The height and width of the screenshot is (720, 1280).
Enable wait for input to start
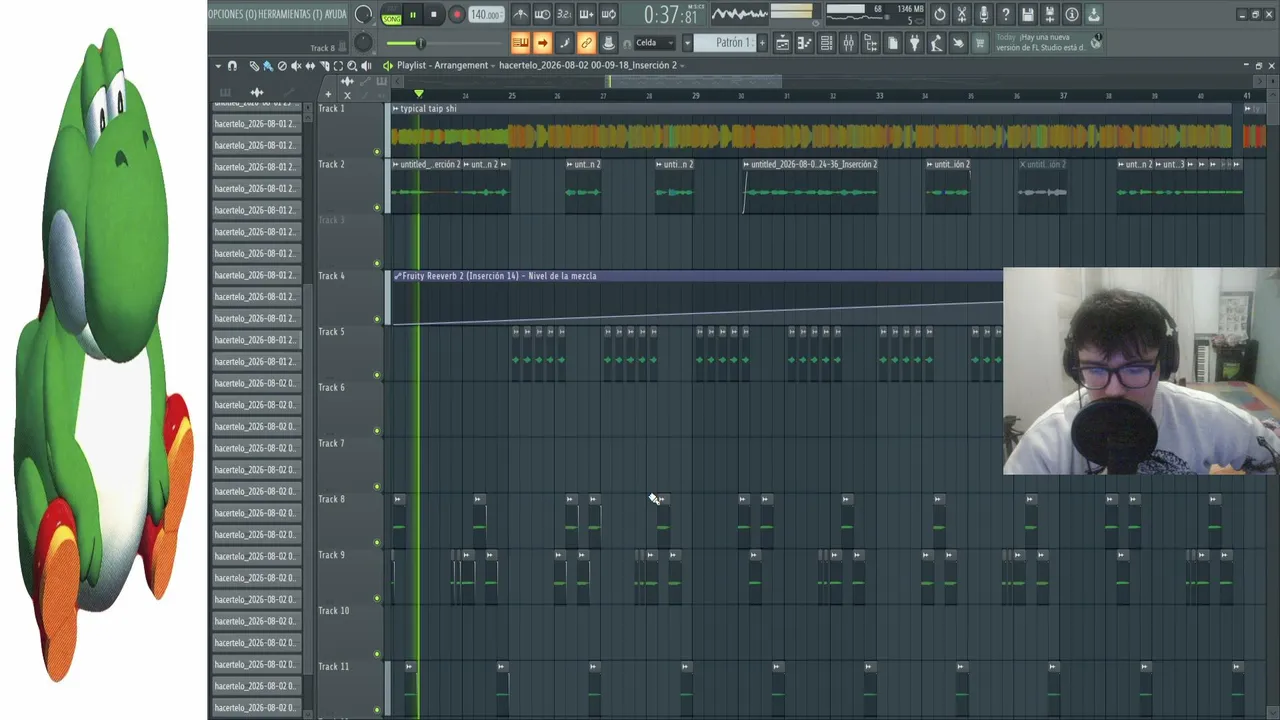[x=542, y=15]
